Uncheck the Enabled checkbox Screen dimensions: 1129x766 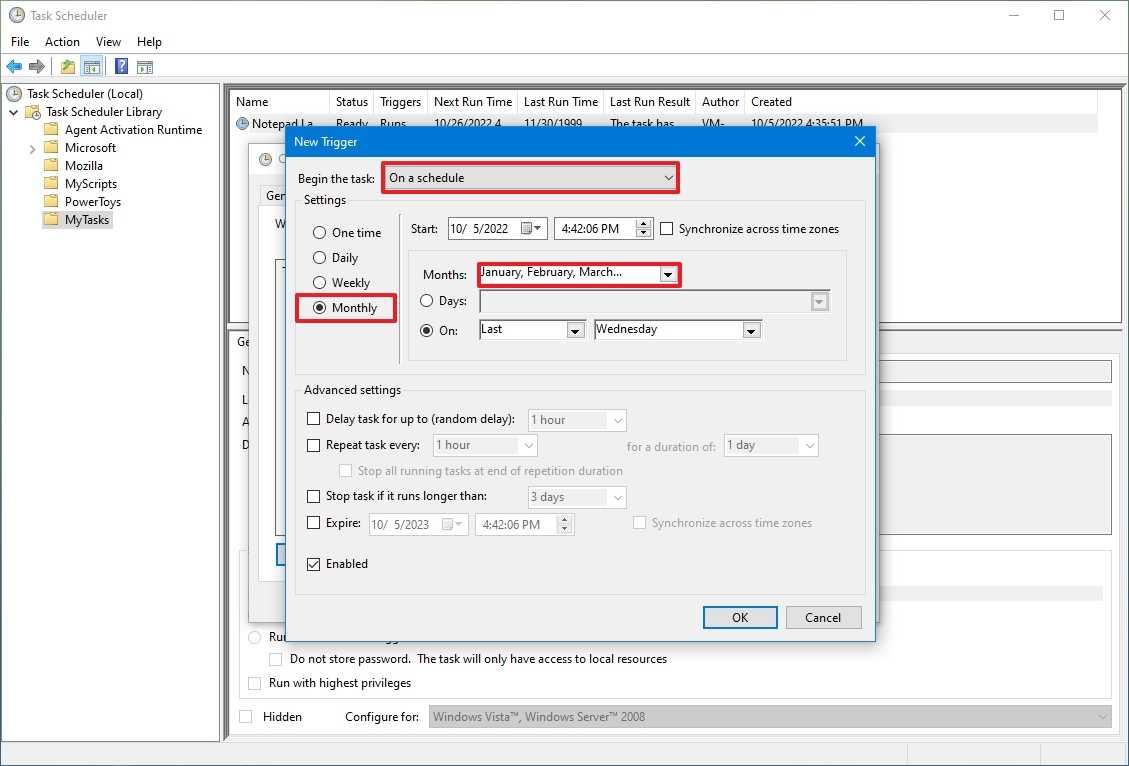pos(314,564)
